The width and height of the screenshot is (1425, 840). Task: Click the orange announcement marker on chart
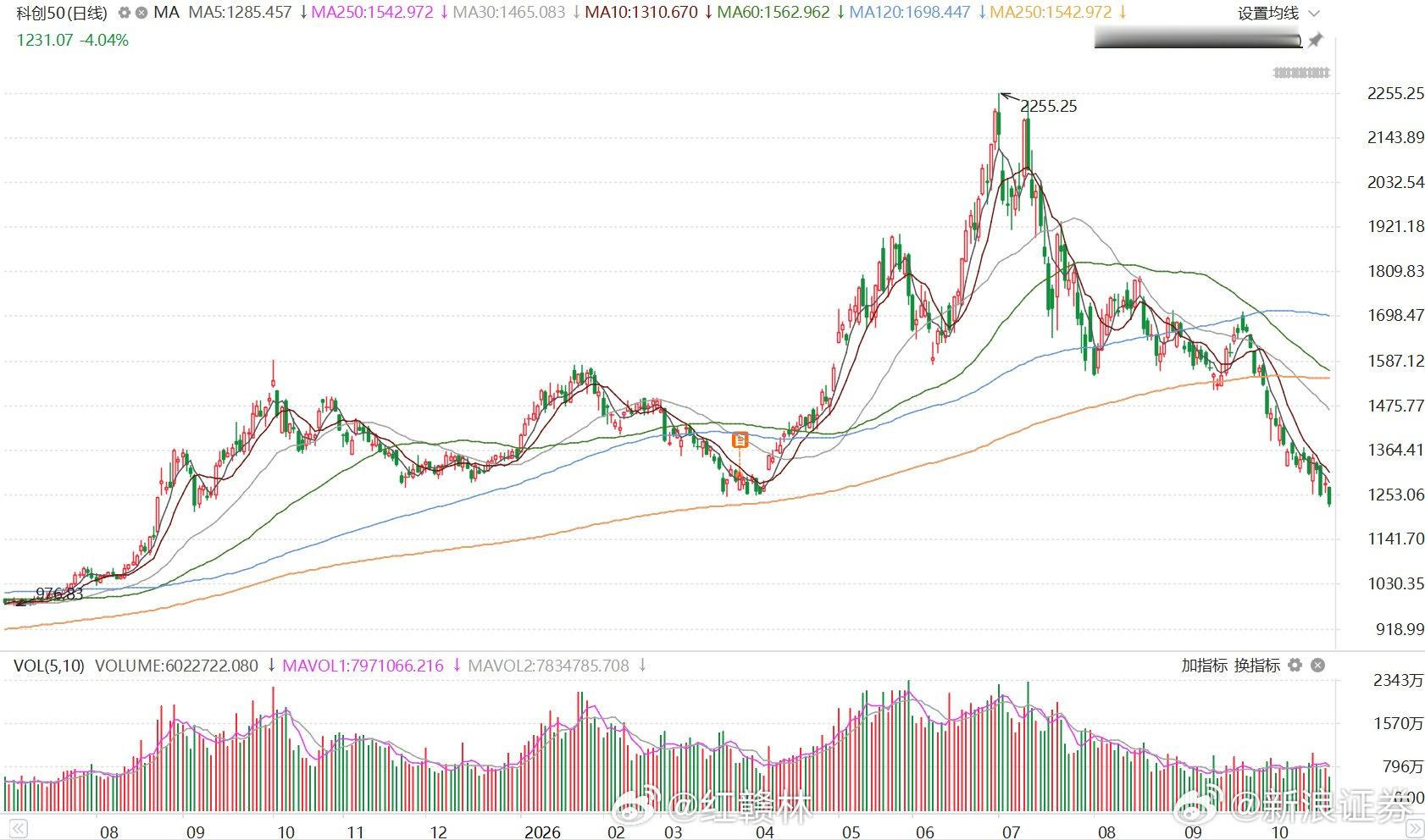click(x=740, y=439)
